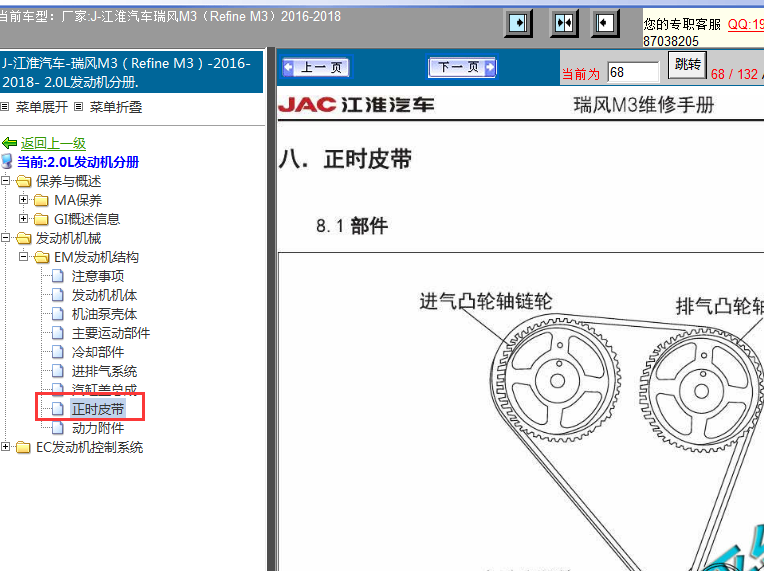Click the GI概述信息 folder label
This screenshot has width=764, height=571.
(x=87, y=219)
